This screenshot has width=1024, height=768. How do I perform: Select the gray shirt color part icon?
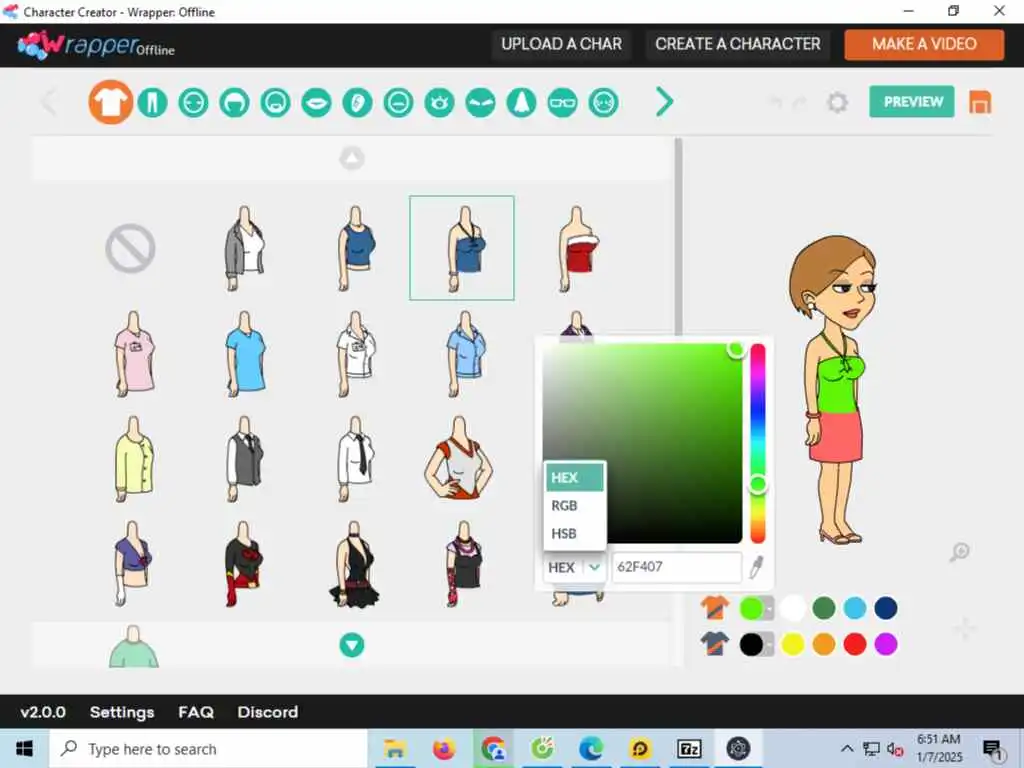click(714, 644)
